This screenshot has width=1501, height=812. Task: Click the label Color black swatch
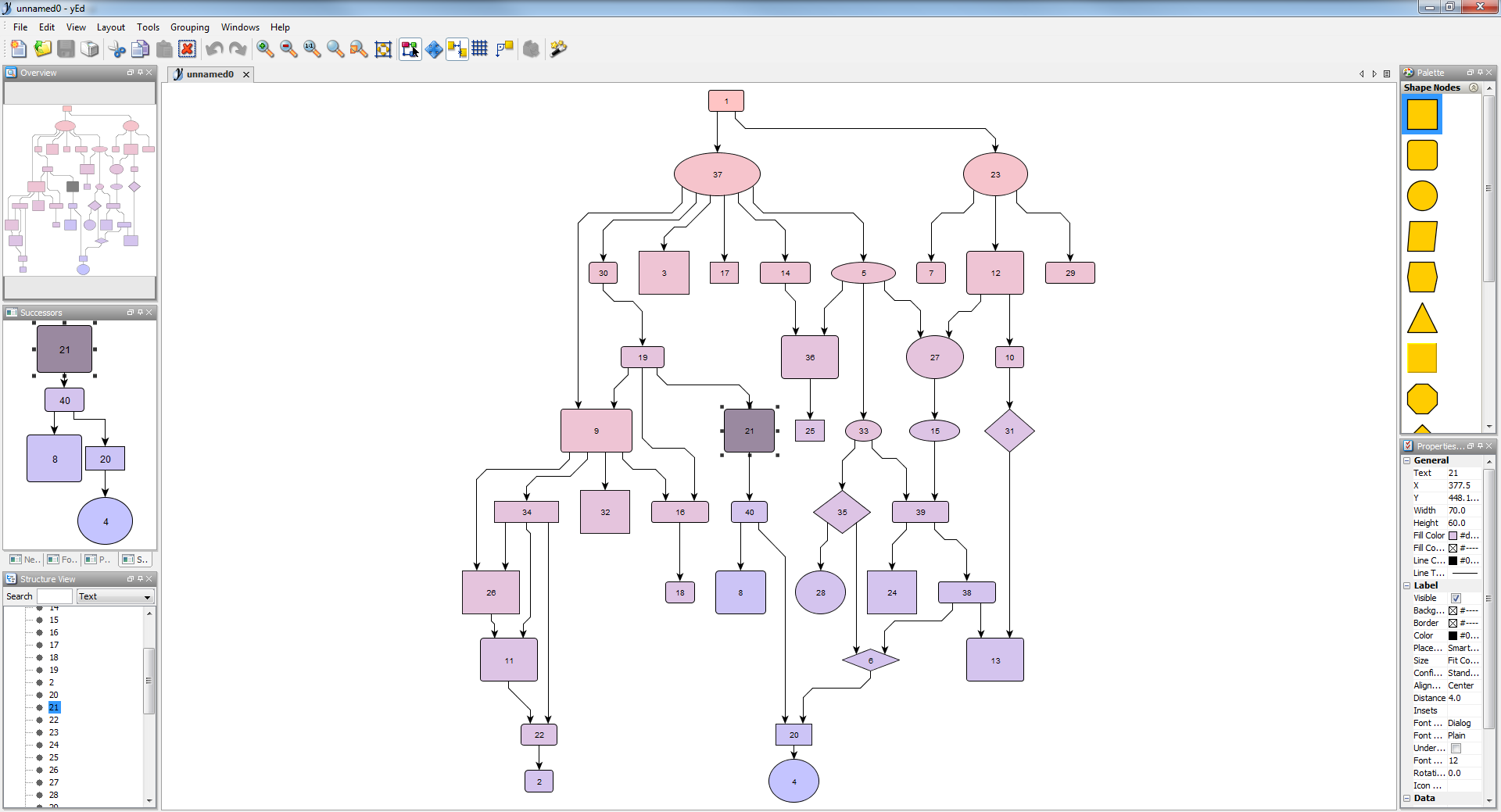[1453, 635]
